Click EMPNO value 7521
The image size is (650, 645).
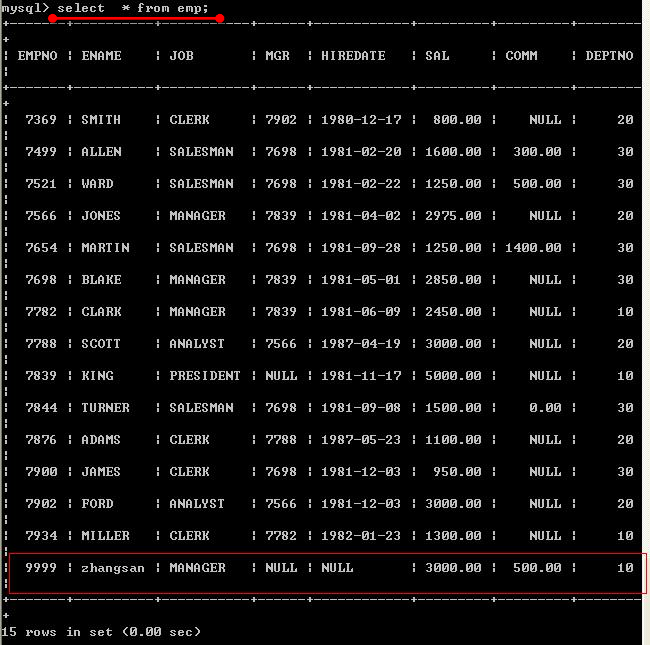41,184
